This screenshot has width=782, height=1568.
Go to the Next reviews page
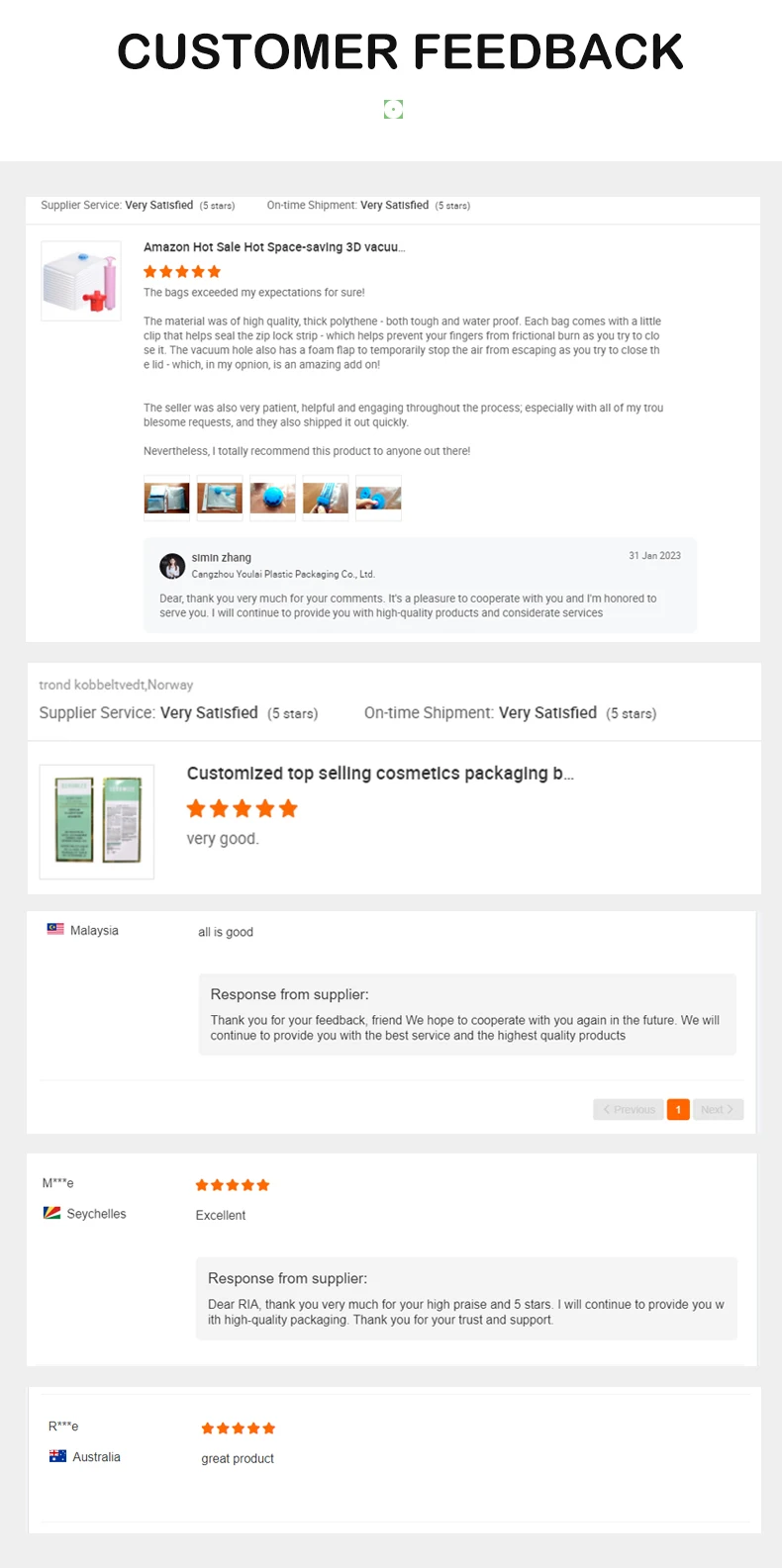click(x=718, y=1110)
